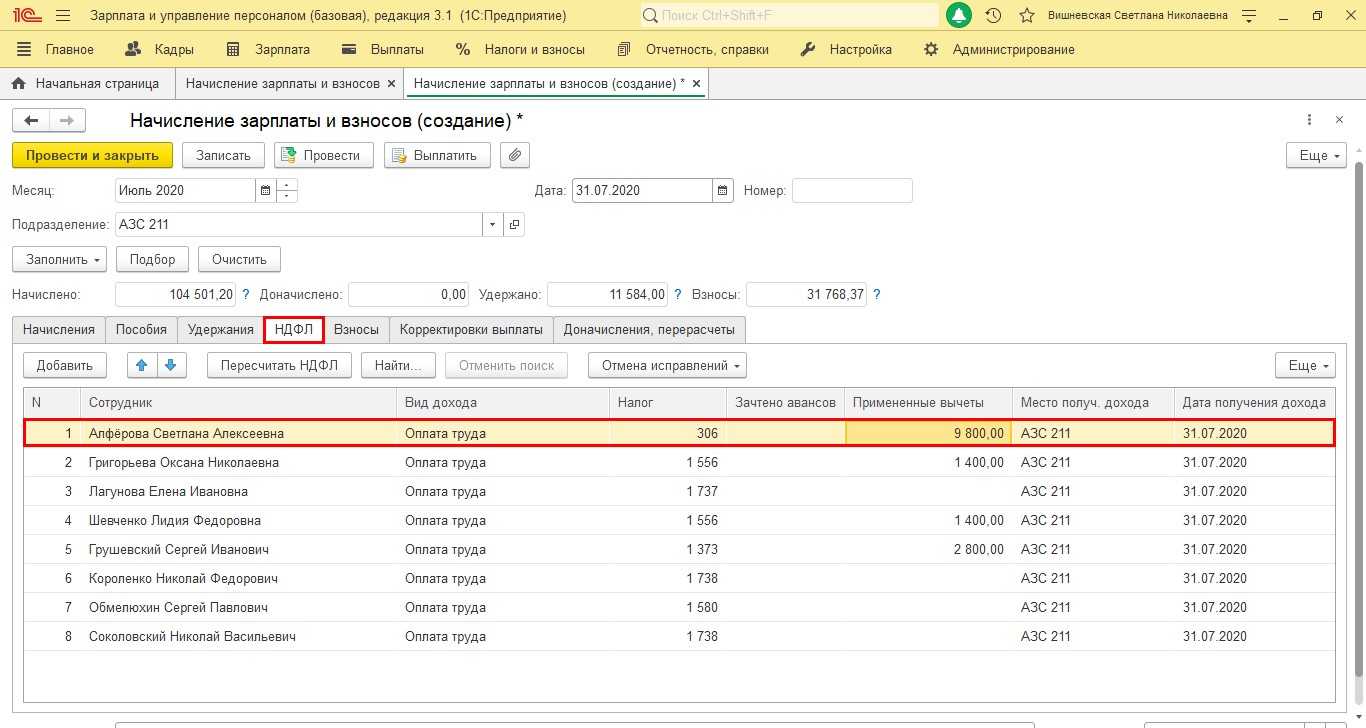
Task: Expand the top Еще menu near Выплатить row
Action: click(x=1316, y=155)
